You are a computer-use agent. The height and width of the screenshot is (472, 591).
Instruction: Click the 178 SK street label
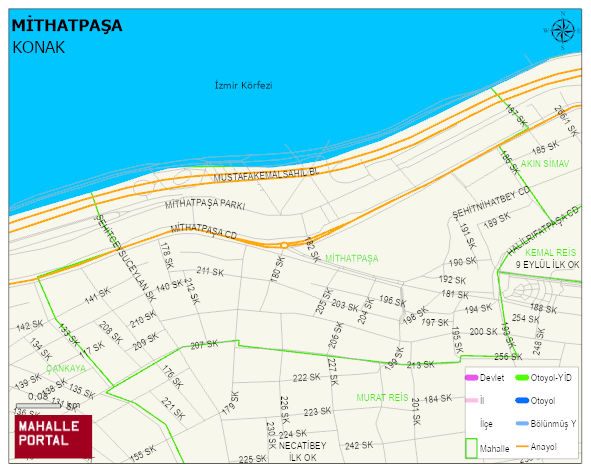167,255
